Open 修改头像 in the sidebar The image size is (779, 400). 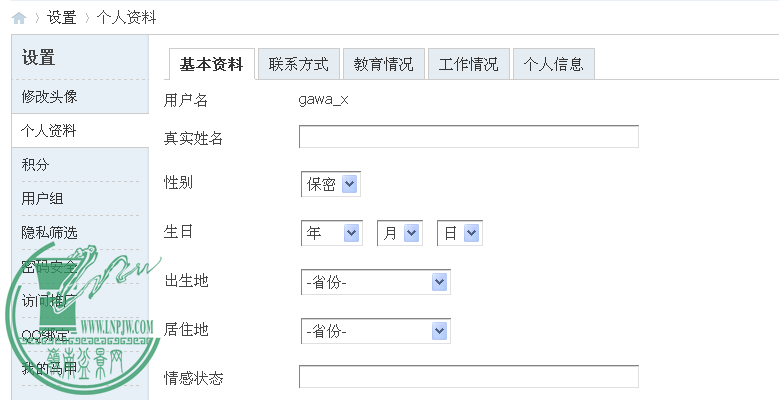(x=49, y=97)
